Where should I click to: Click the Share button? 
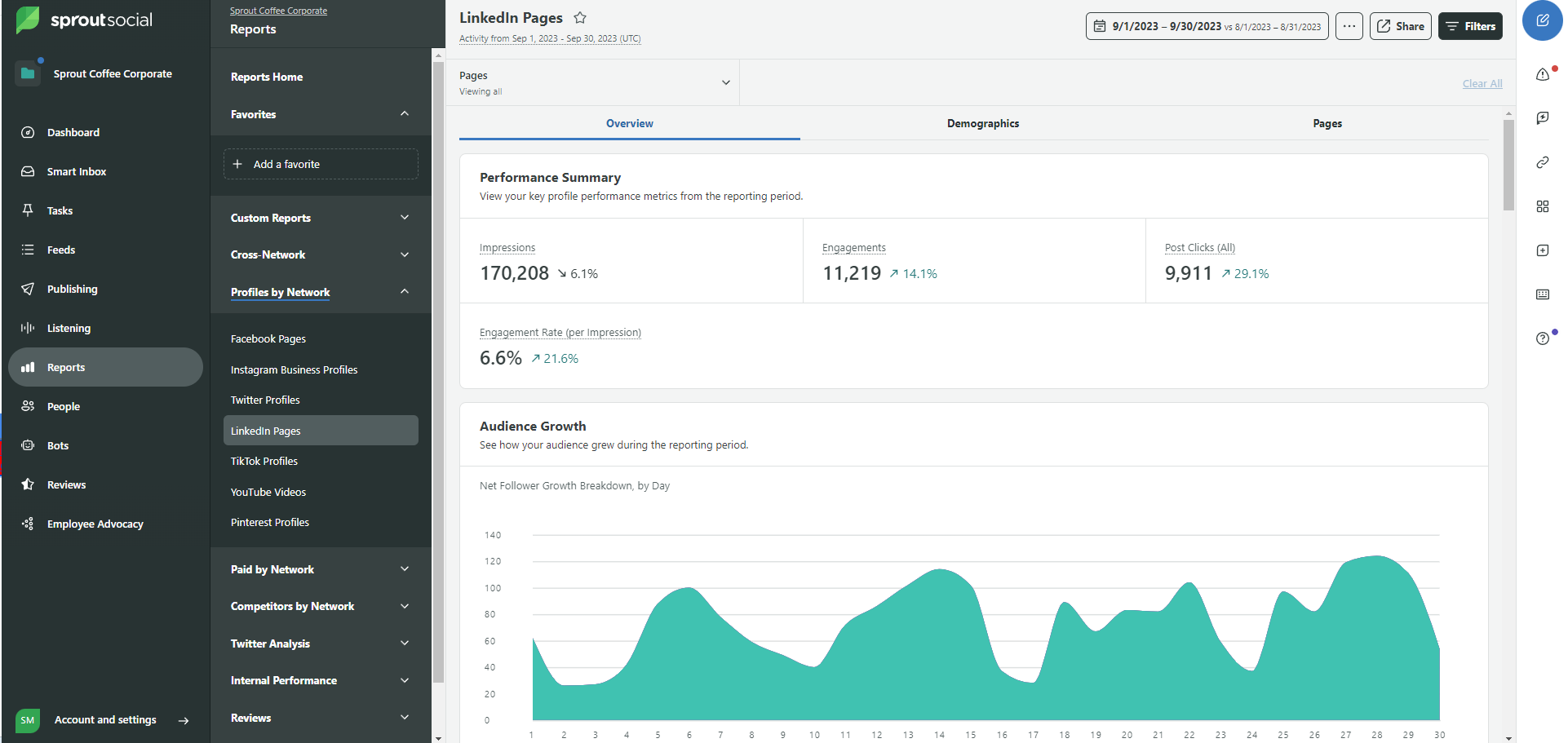coord(1400,26)
